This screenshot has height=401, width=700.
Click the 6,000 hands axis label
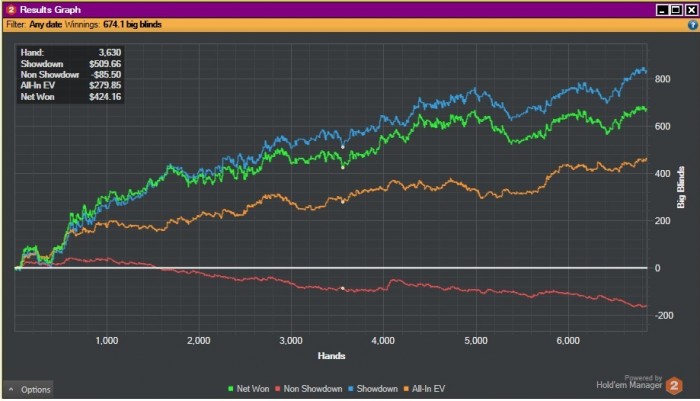[568, 341]
